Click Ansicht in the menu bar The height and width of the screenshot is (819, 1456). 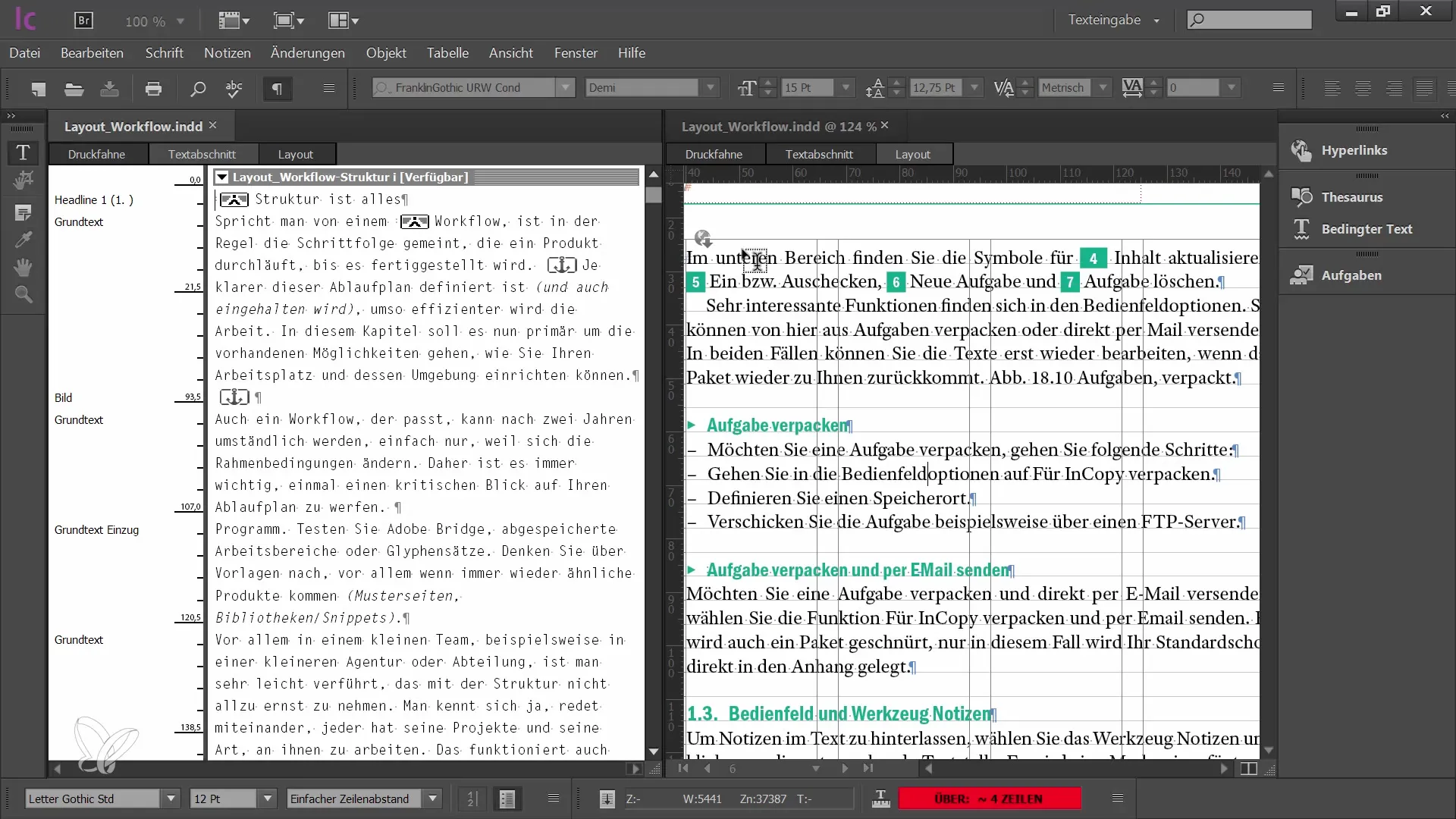tap(511, 53)
